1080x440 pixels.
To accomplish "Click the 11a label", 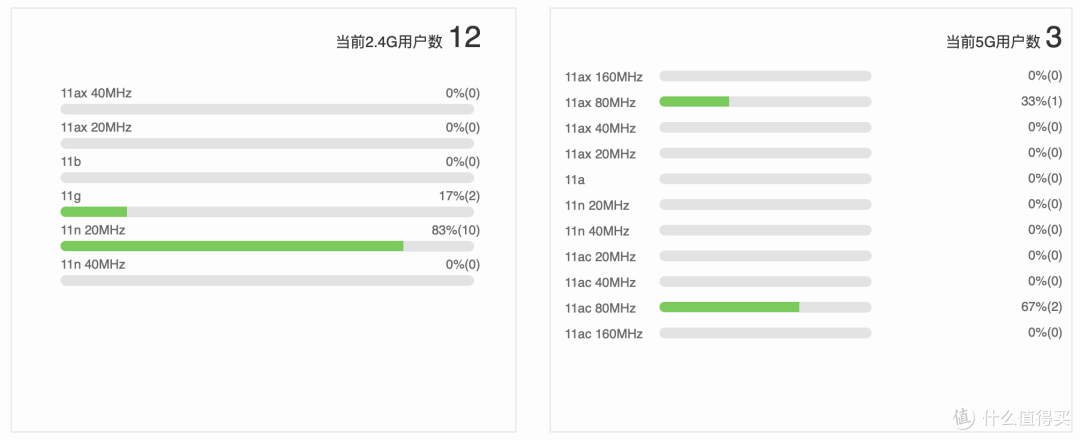I will (575, 180).
